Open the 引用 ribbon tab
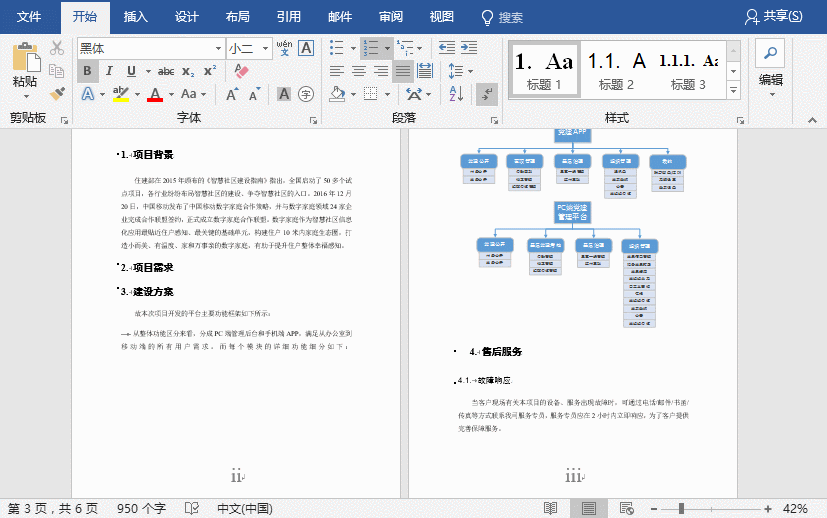This screenshot has height=518, width=827. 289,17
